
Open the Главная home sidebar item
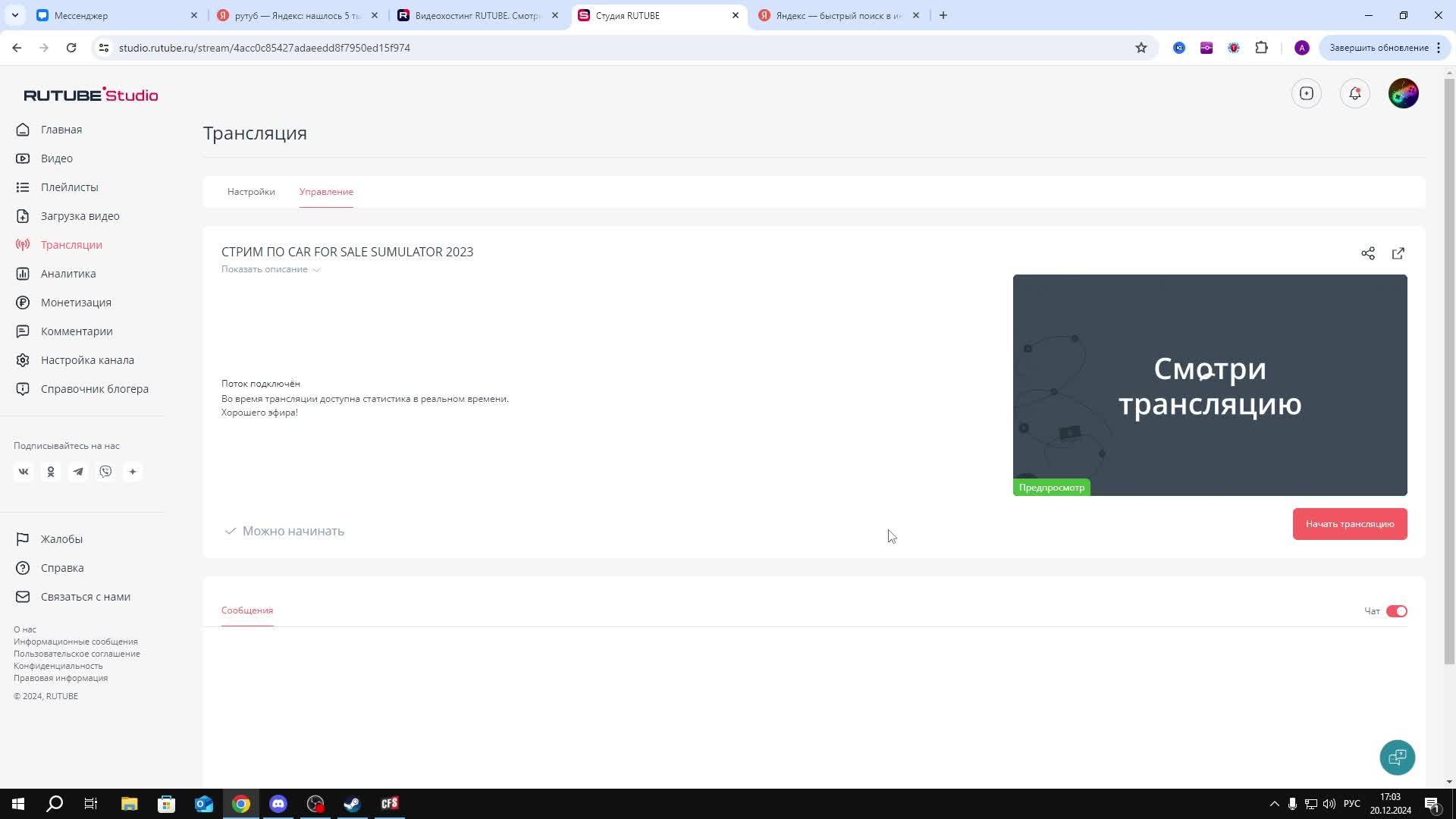pyautogui.click(x=61, y=130)
